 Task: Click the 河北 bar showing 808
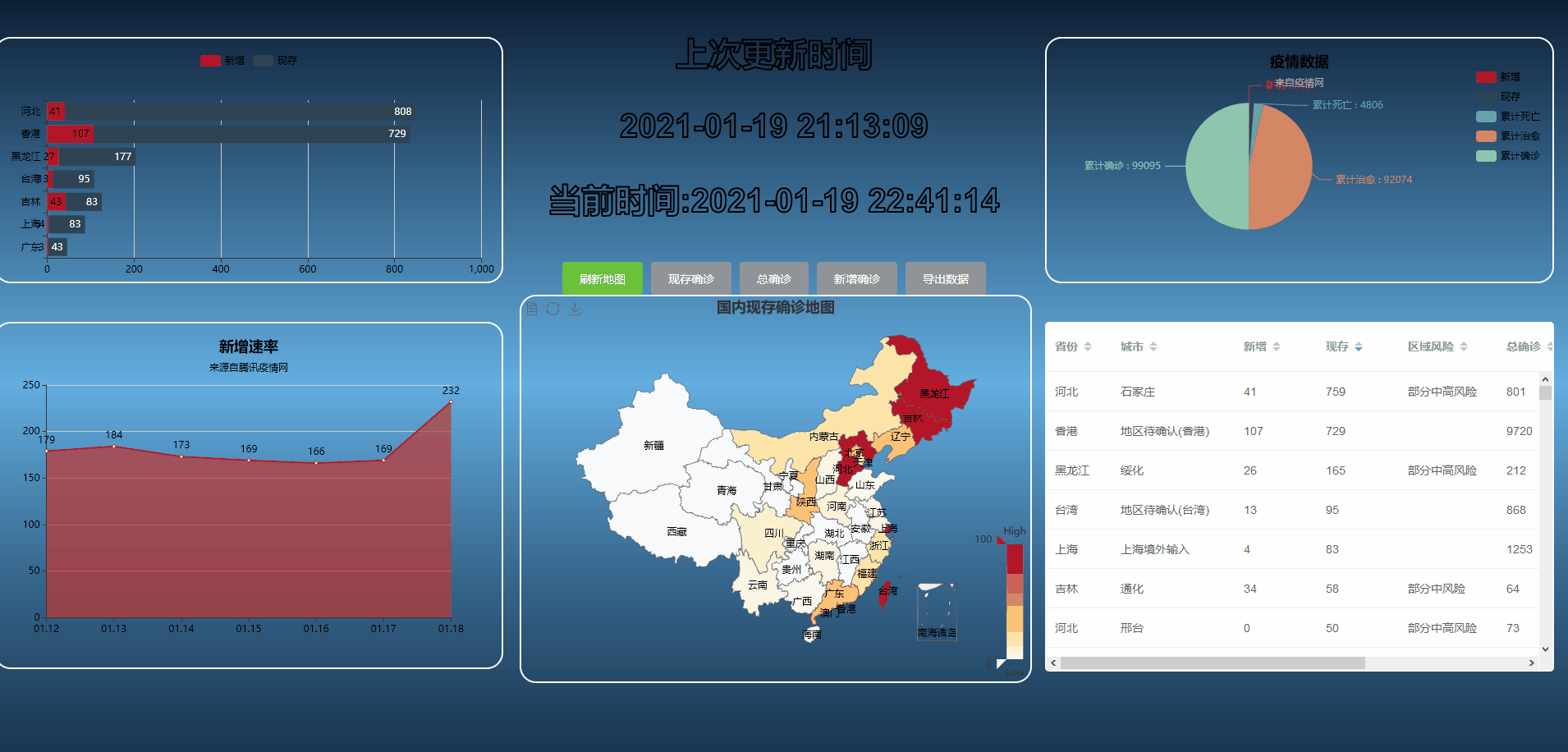click(241, 112)
